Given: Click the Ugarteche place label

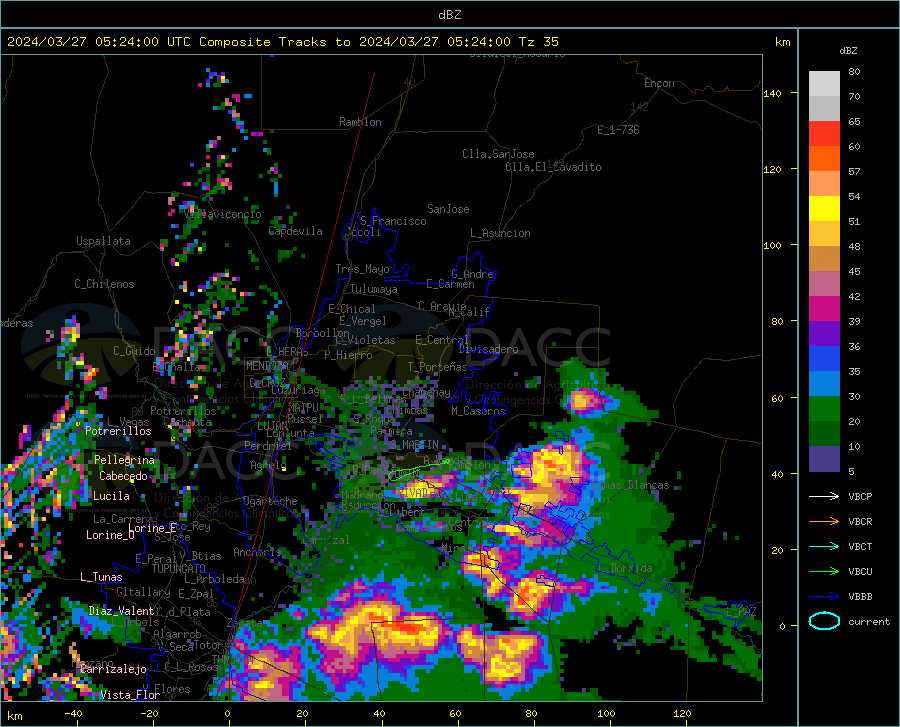Looking at the screenshot, I should click(270, 501).
